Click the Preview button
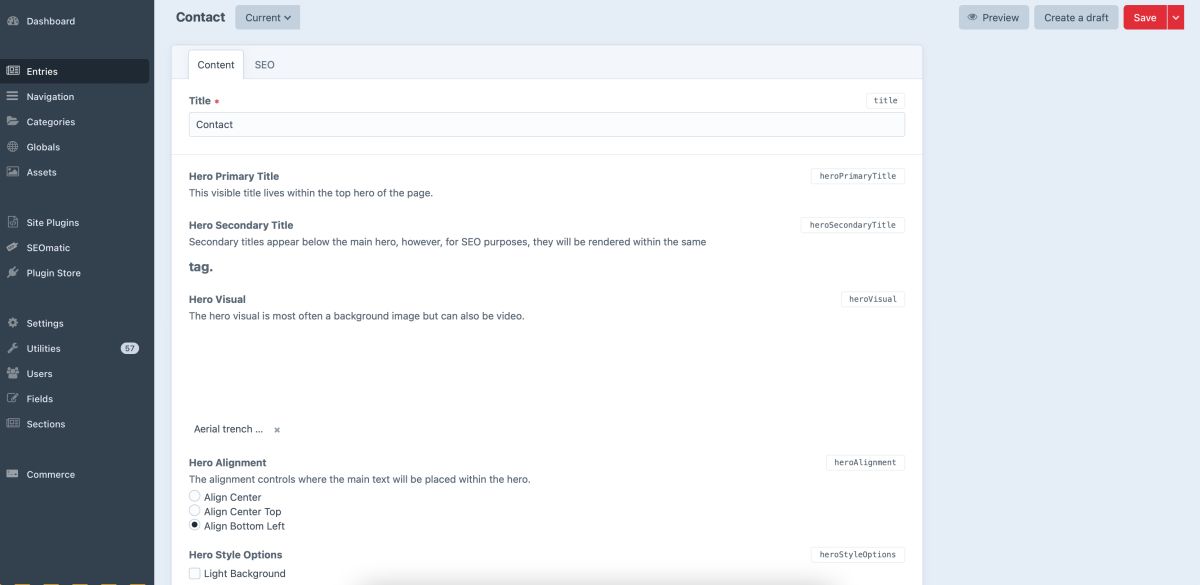The height and width of the screenshot is (585, 1200). pyautogui.click(x=993, y=17)
